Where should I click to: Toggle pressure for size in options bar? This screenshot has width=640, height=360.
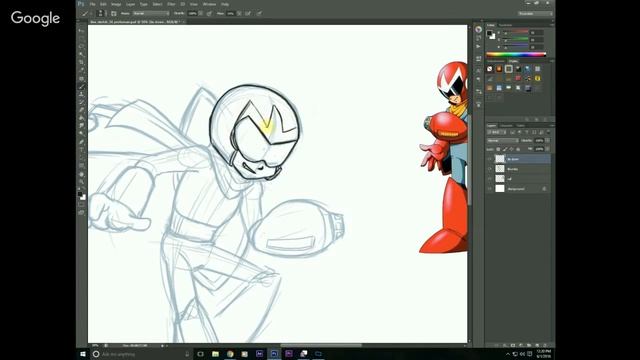pyautogui.click(x=259, y=13)
